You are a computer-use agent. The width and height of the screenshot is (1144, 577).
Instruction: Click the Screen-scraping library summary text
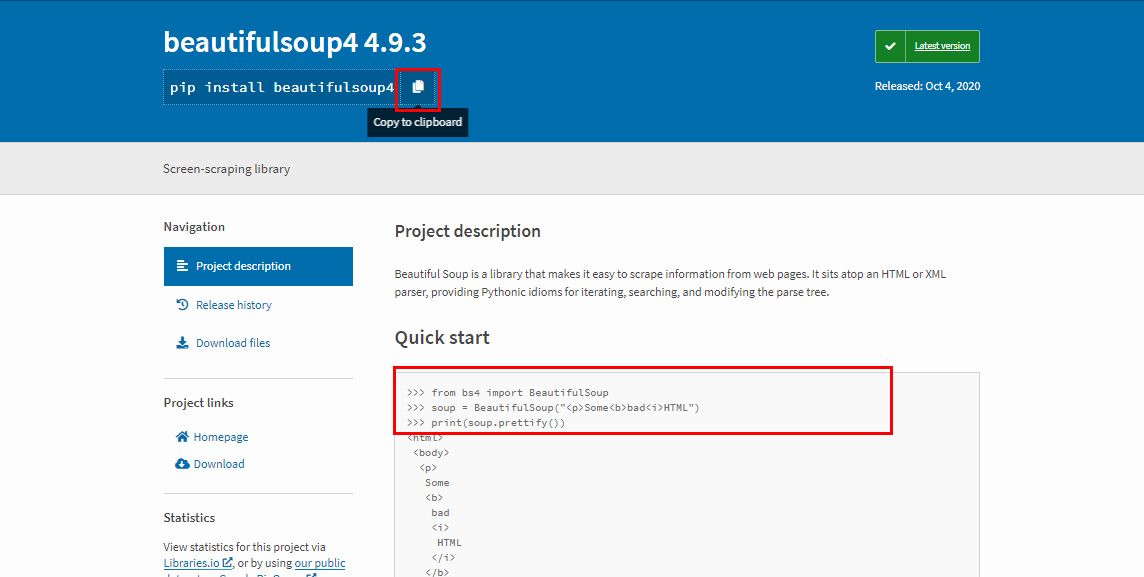point(227,169)
